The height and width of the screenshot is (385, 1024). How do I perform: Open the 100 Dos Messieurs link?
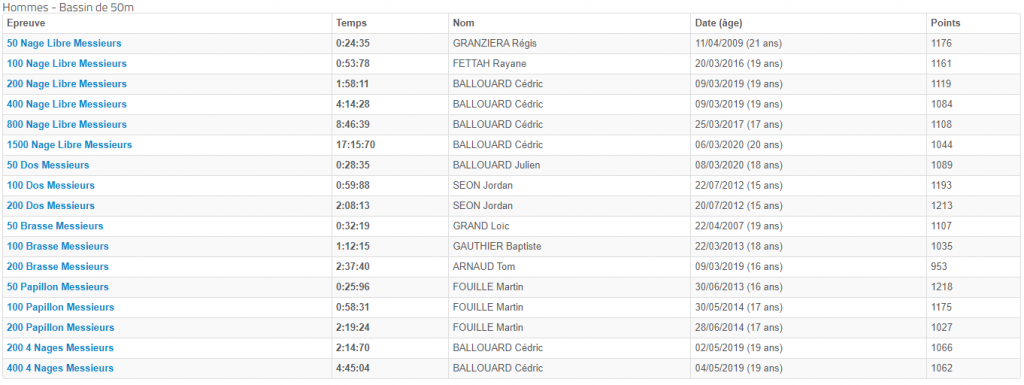(x=50, y=185)
